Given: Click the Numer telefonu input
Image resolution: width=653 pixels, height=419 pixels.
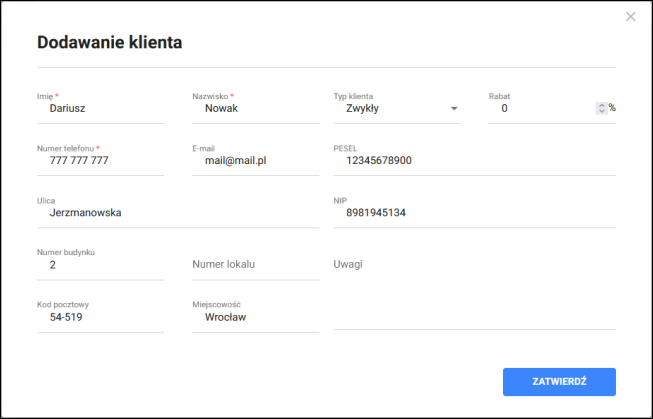Looking at the screenshot, I should tap(100, 160).
